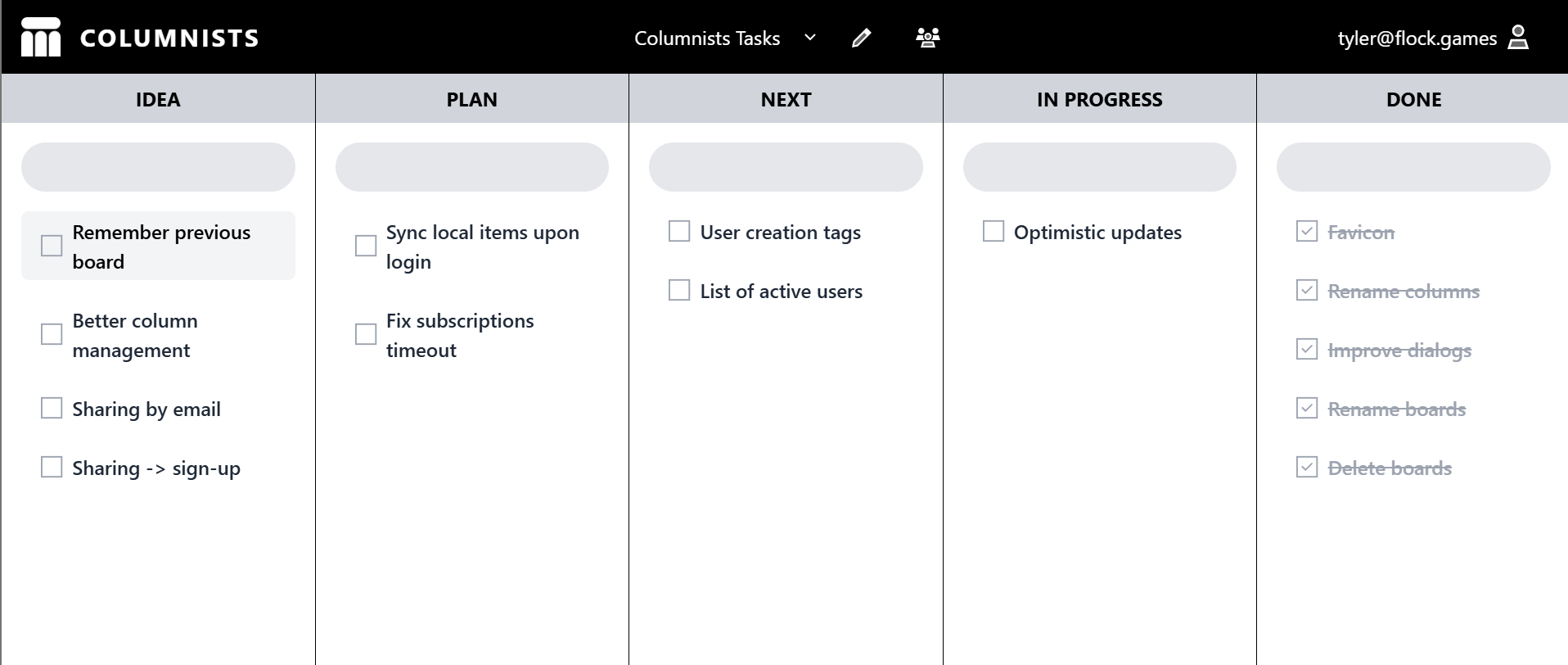Click the NEXT column add-item field
The image size is (1568, 665).
tap(786, 167)
